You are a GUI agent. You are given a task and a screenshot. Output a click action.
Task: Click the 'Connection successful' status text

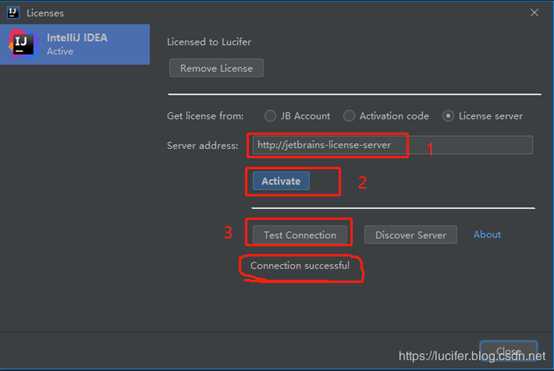[x=300, y=266]
